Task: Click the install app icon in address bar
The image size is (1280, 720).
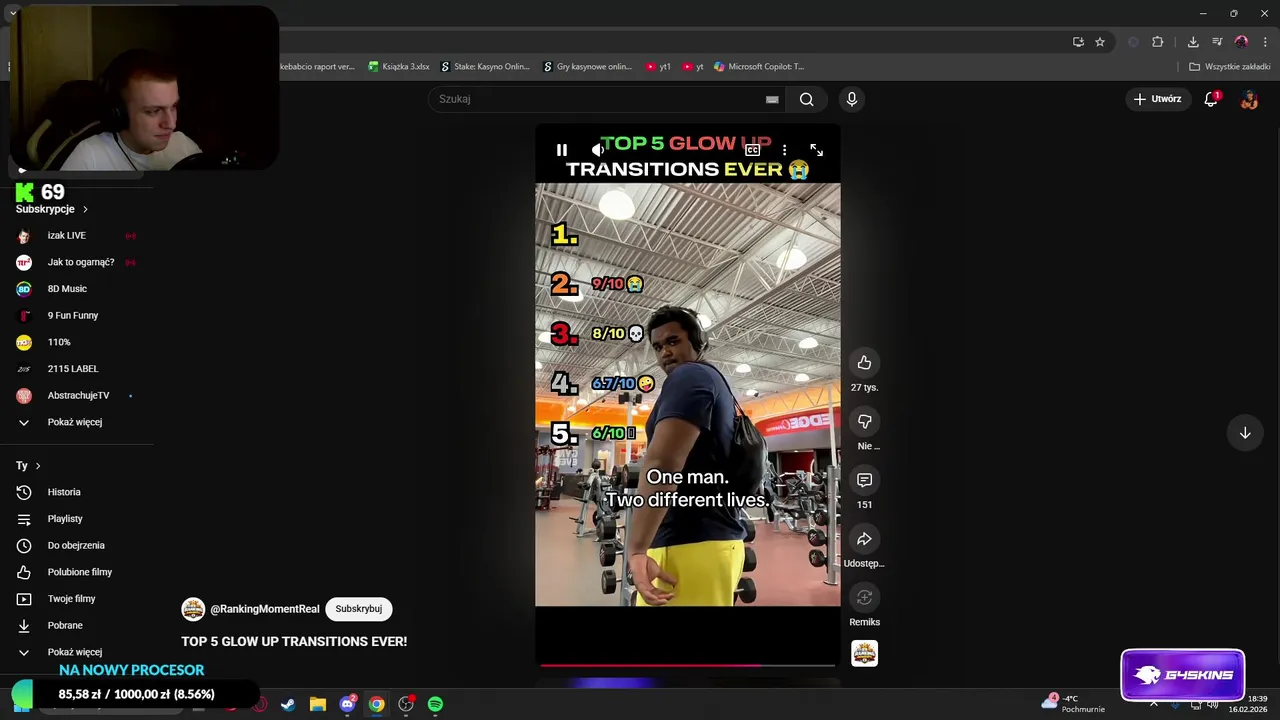Action: pyautogui.click(x=1078, y=42)
